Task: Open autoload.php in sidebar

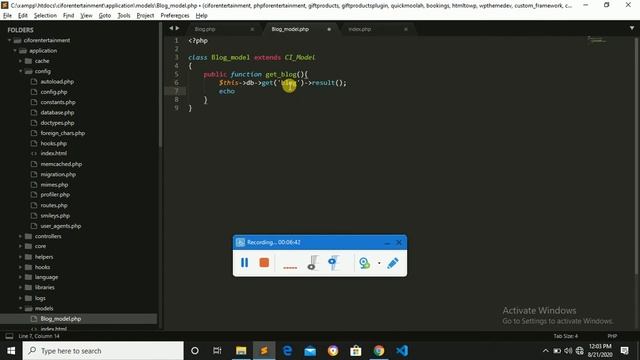Action: pos(57,82)
